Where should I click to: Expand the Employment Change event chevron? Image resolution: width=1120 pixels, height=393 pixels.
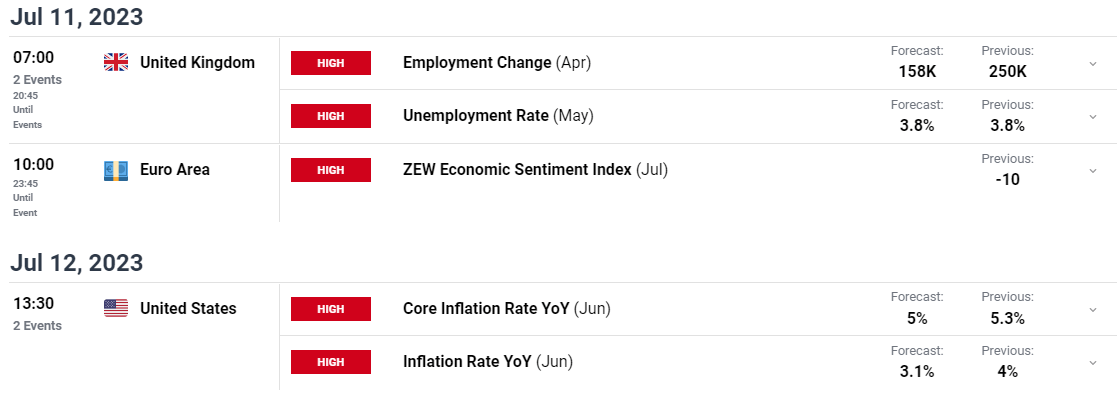tap(1092, 64)
